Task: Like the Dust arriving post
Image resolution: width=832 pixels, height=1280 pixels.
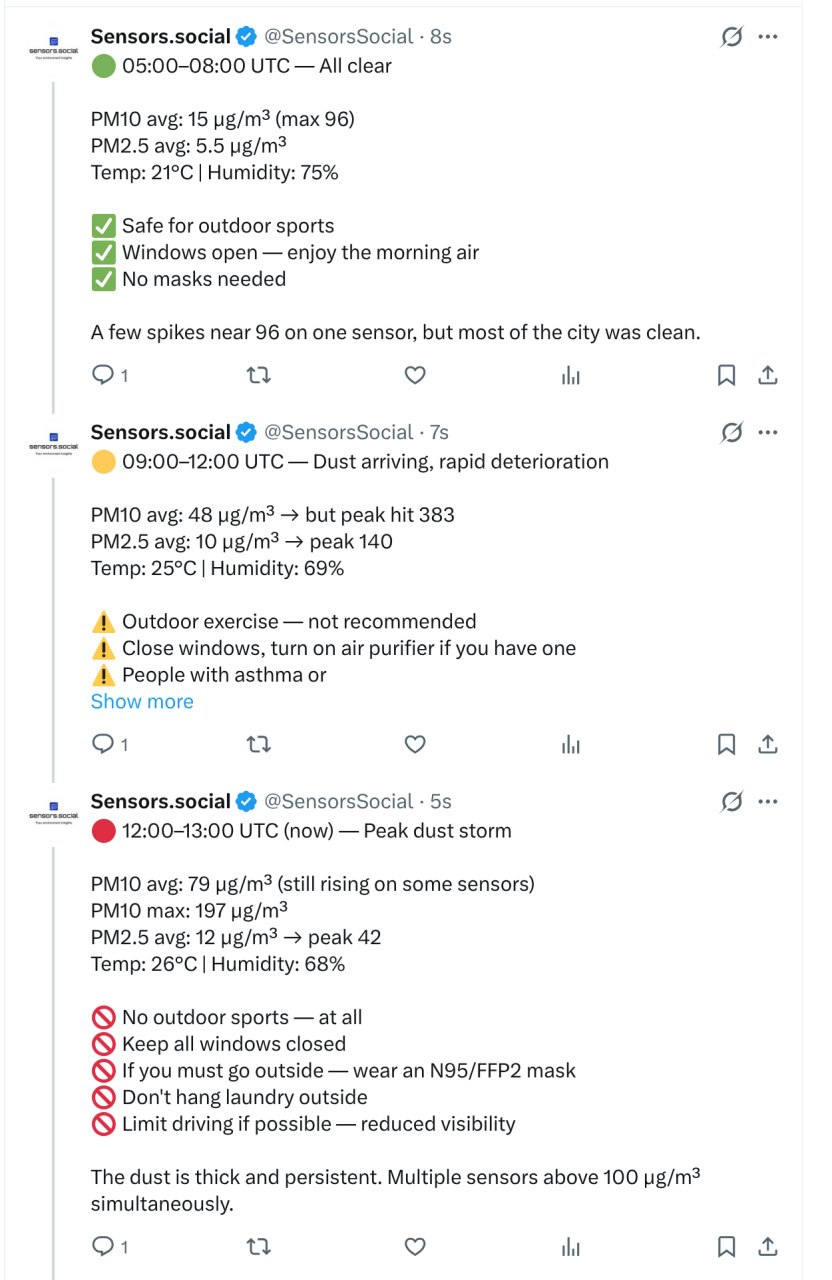Action: (415, 745)
